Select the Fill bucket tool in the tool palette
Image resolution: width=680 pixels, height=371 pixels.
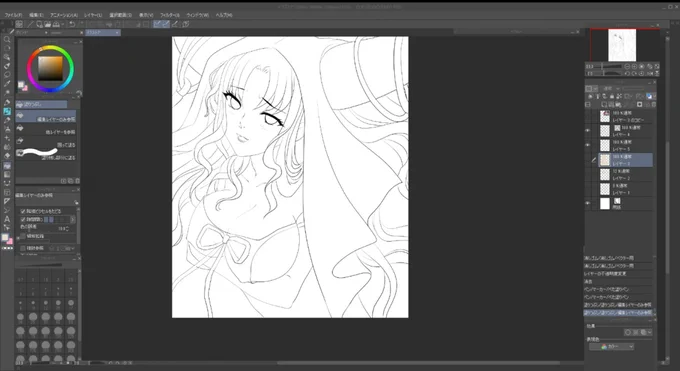7,165
